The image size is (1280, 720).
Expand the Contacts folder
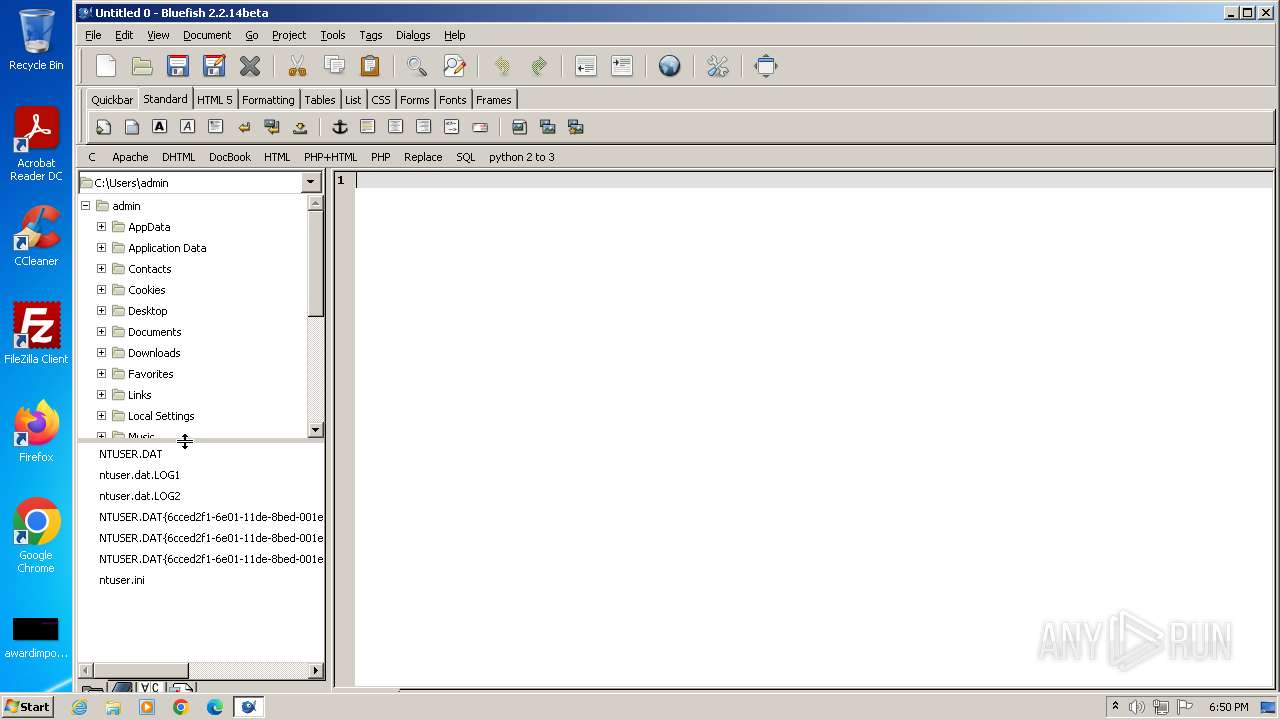(101, 269)
